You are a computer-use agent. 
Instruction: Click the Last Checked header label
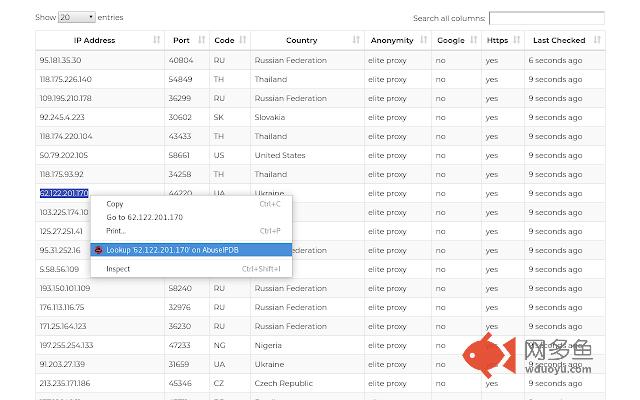coord(559,40)
